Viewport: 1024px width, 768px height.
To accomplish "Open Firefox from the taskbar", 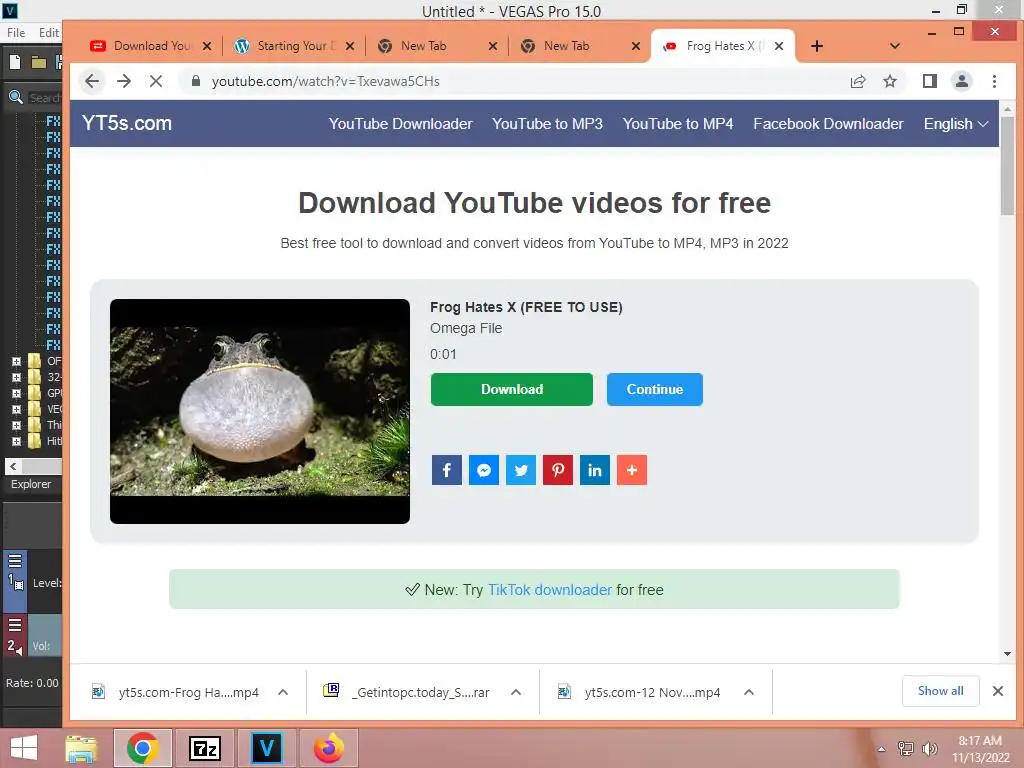I will pos(328,748).
